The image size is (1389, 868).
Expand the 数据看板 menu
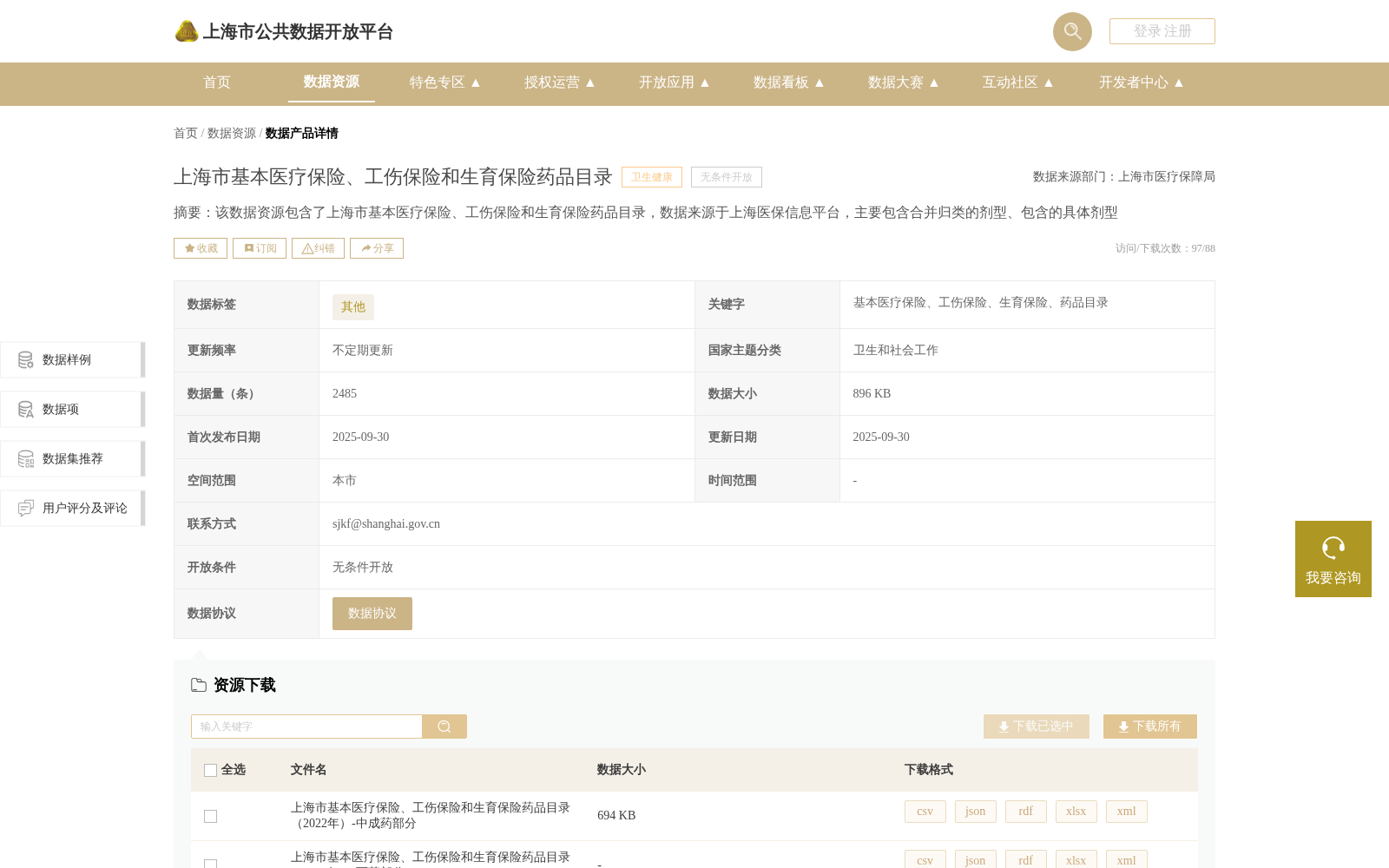pos(789,82)
